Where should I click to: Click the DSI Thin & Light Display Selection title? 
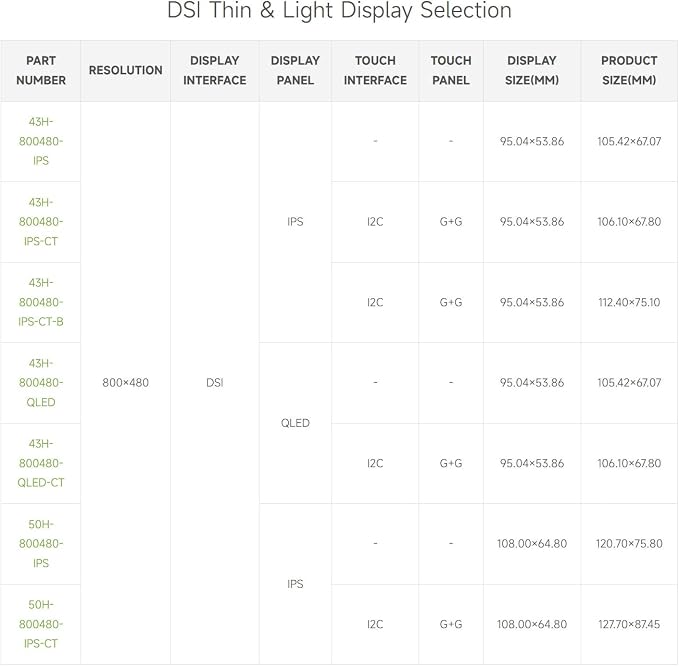coord(340,11)
